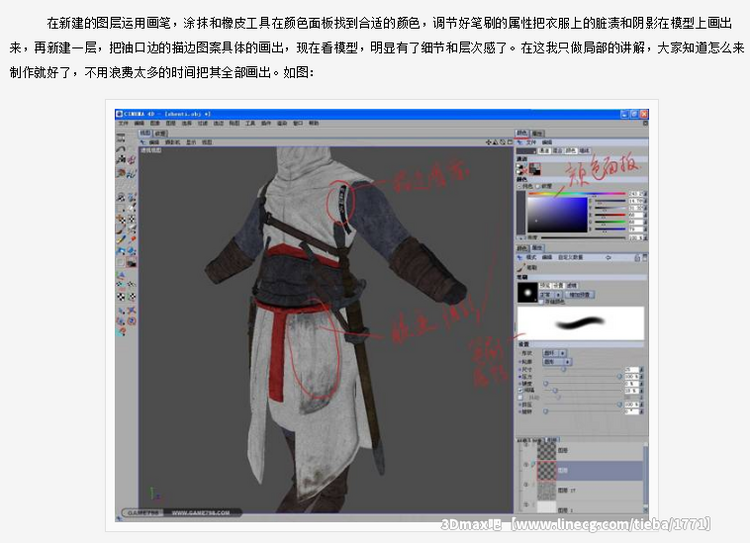Click the 通道 channel button in color panel
The image size is (750, 543).
[544, 151]
